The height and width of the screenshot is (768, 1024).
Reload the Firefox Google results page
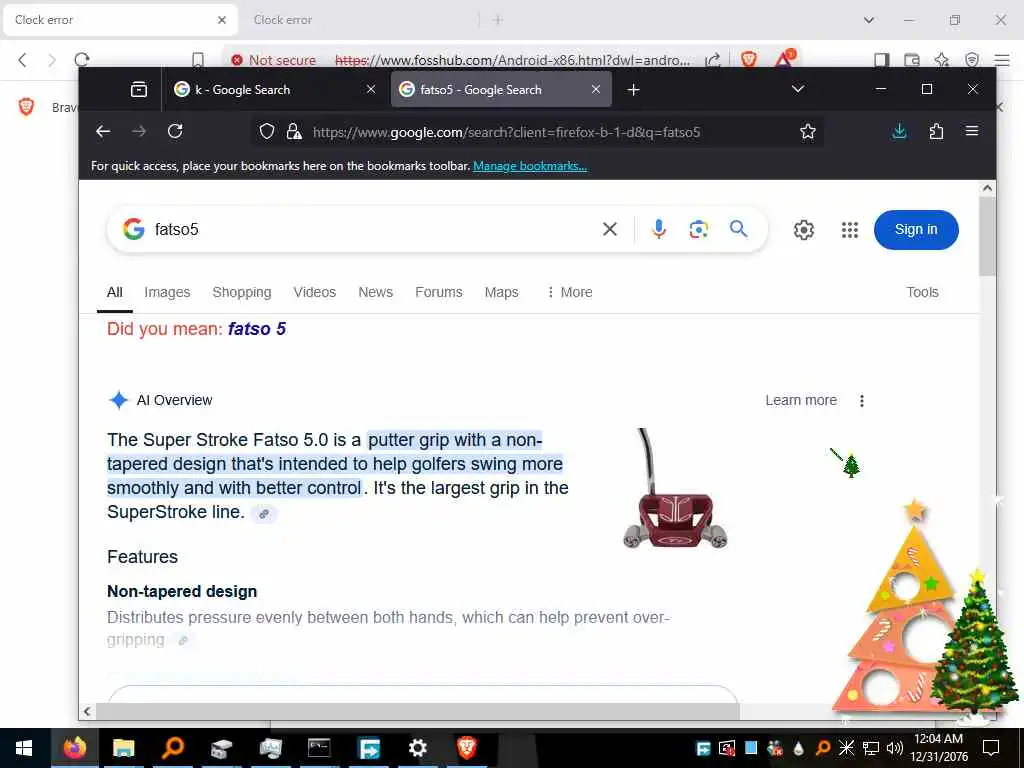175,131
